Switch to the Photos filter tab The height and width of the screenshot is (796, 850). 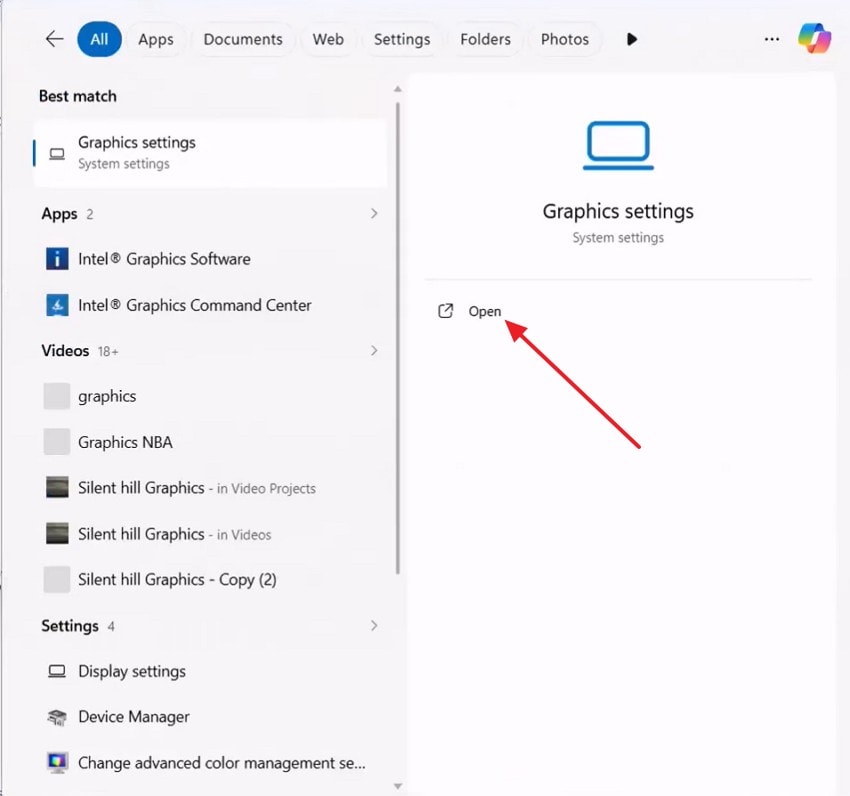(564, 39)
